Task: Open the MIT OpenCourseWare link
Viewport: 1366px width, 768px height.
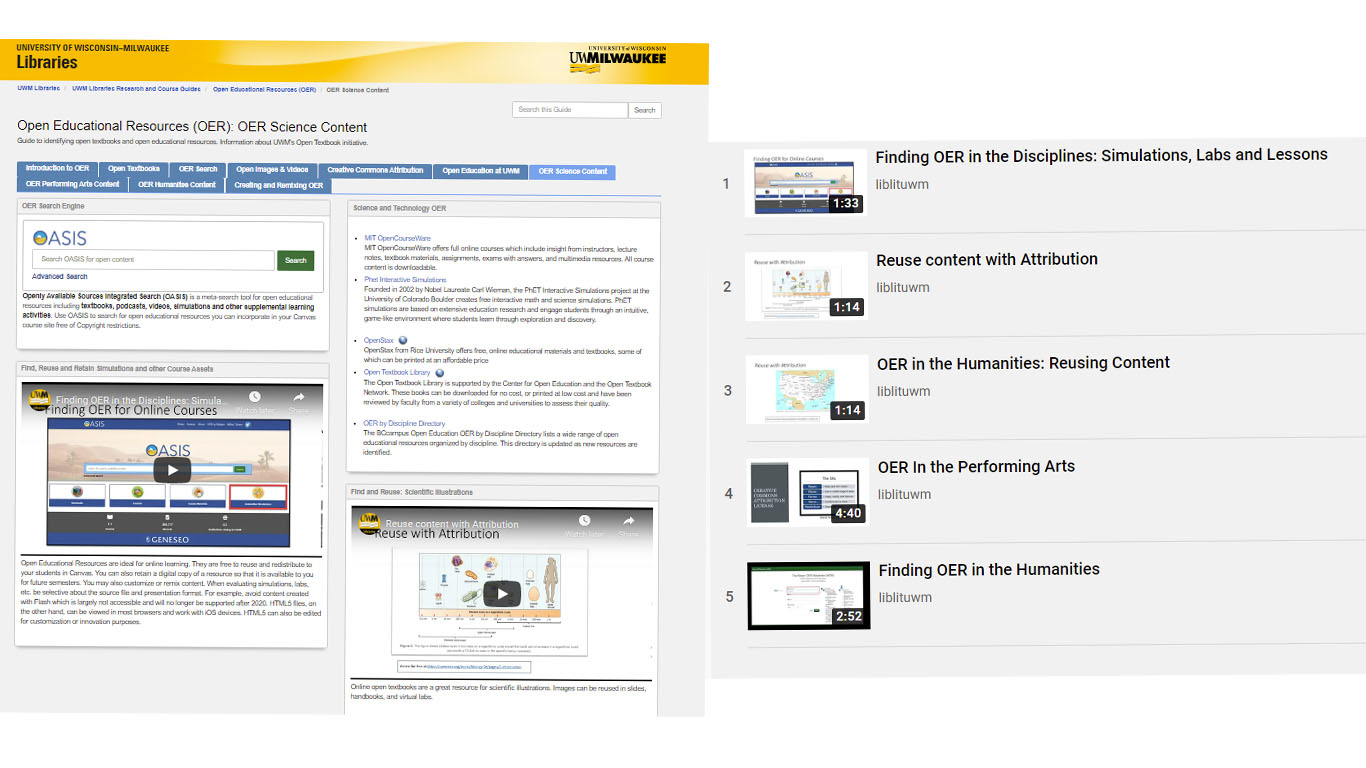Action: [x=398, y=239]
